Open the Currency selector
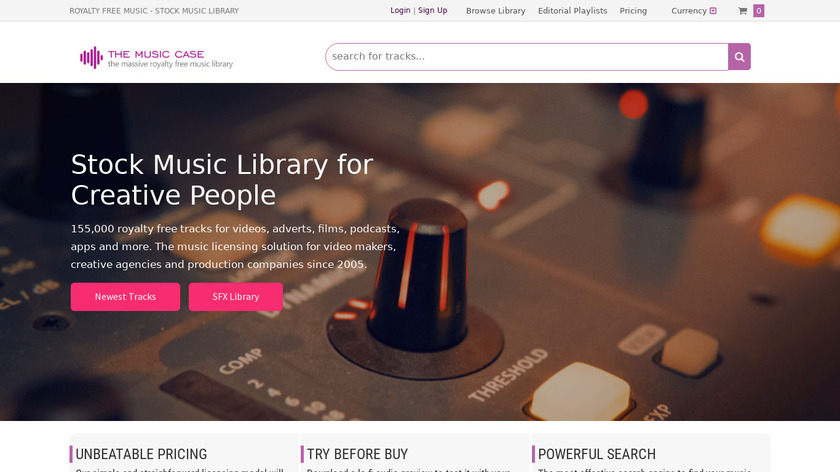The width and height of the screenshot is (840, 472). tap(694, 11)
